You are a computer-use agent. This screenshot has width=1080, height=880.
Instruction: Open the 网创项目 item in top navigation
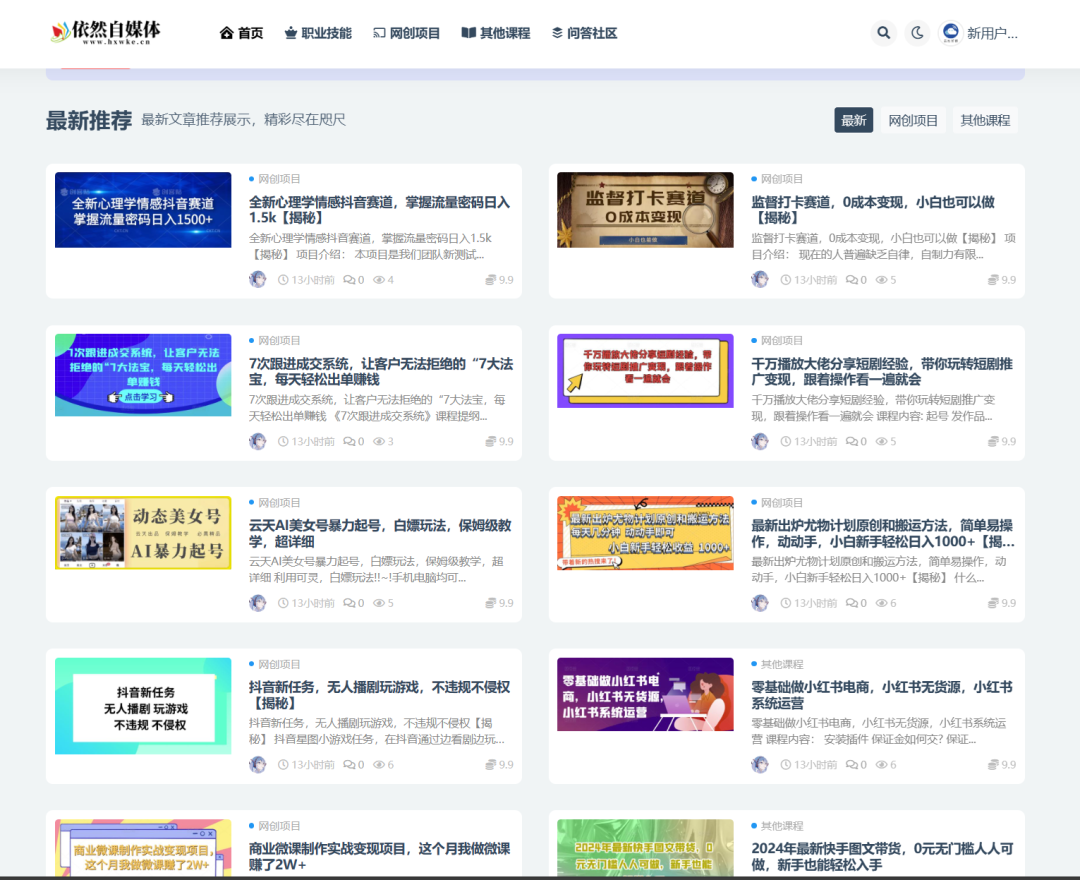[x=406, y=33]
